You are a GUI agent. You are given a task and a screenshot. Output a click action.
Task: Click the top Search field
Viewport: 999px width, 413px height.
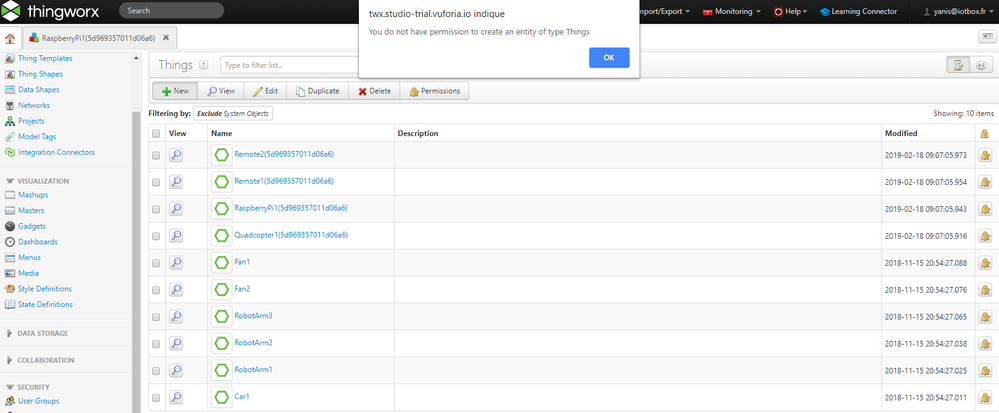tap(171, 10)
